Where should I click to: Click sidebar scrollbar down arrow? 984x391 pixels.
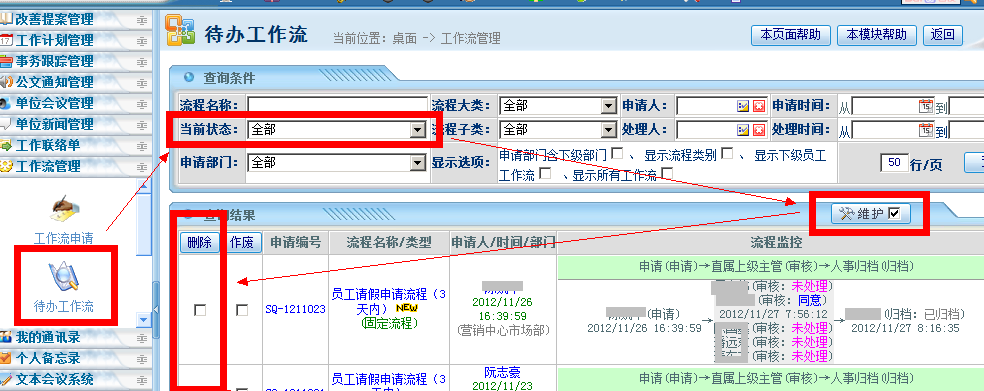pos(144,319)
